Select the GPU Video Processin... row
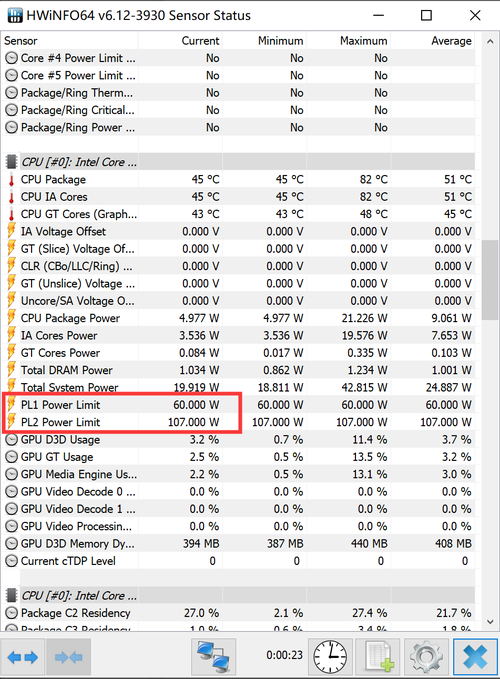Viewport: 500px width, 679px height. [238, 526]
